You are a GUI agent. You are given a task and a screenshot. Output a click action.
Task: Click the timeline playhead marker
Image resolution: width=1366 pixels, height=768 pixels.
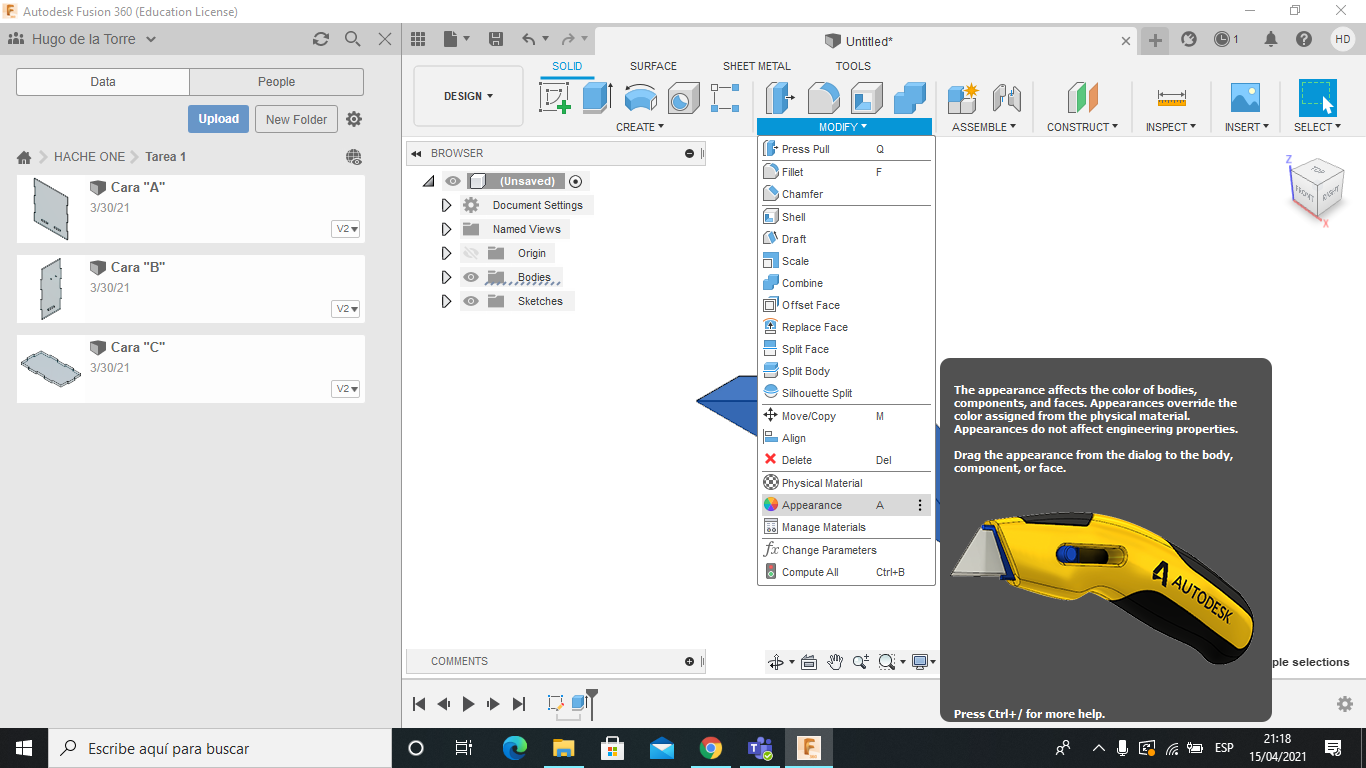tap(592, 702)
